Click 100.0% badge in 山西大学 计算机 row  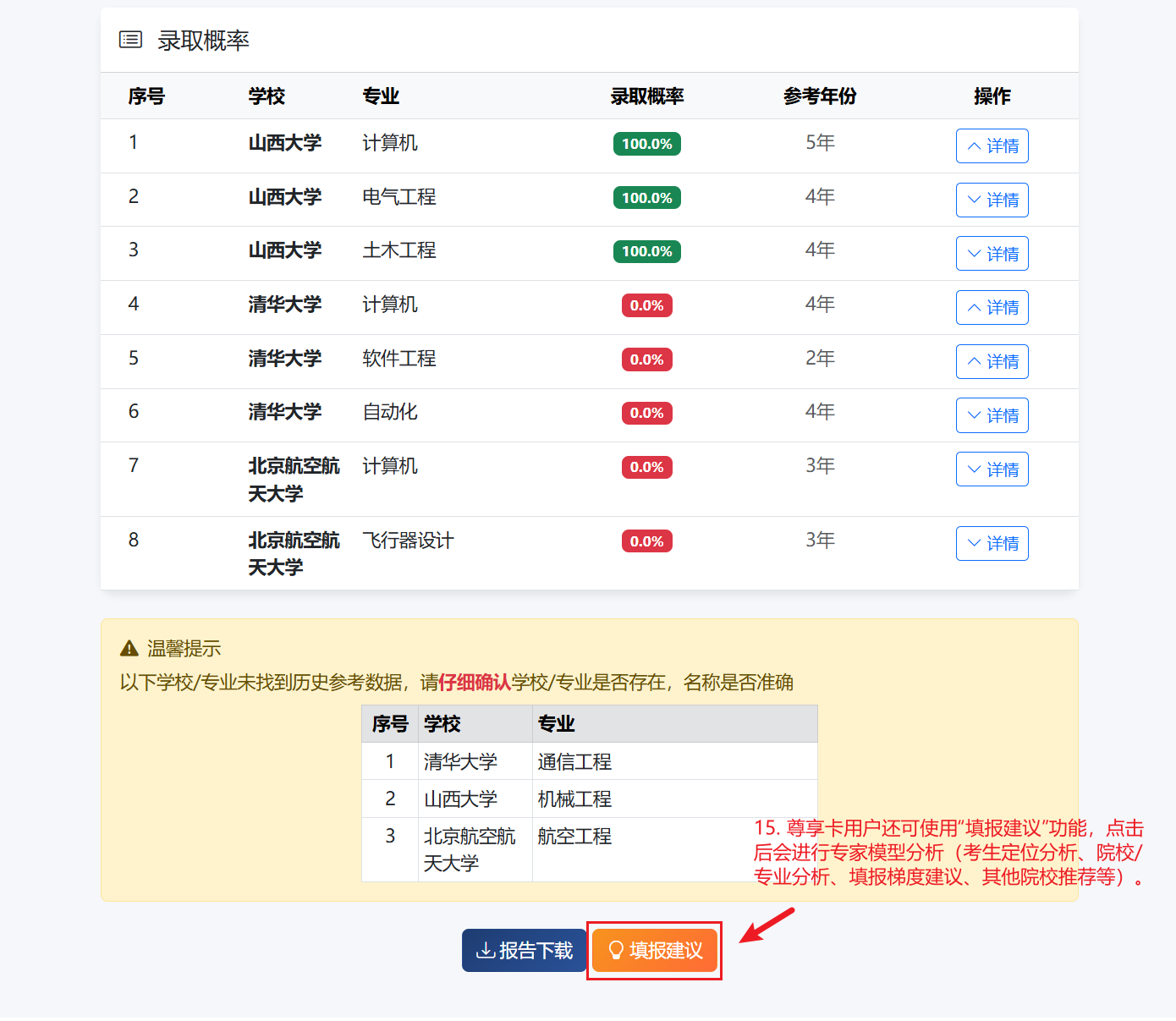coord(647,144)
